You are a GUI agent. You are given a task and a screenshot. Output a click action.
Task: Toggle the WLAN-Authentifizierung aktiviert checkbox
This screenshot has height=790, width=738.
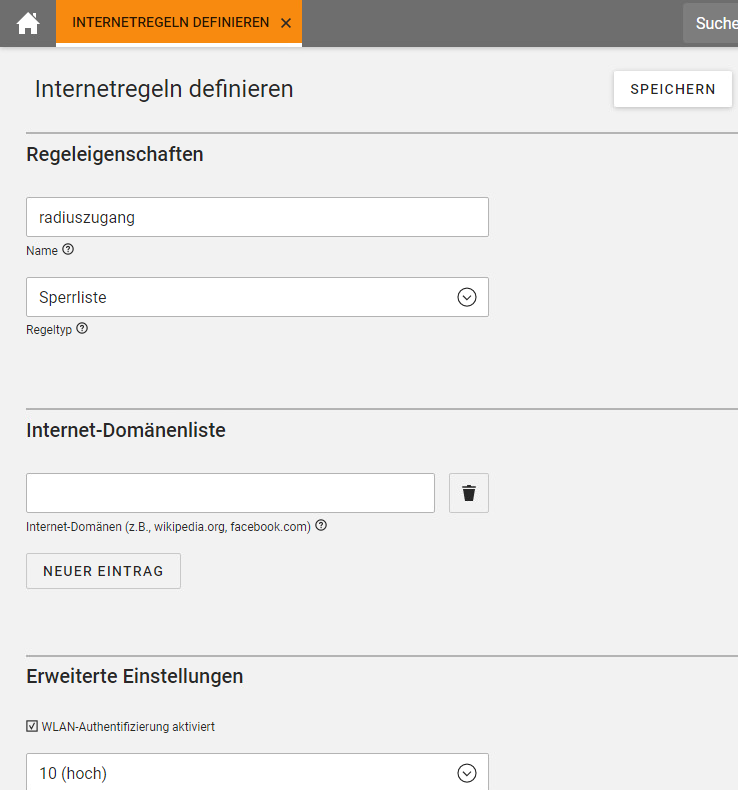32,726
